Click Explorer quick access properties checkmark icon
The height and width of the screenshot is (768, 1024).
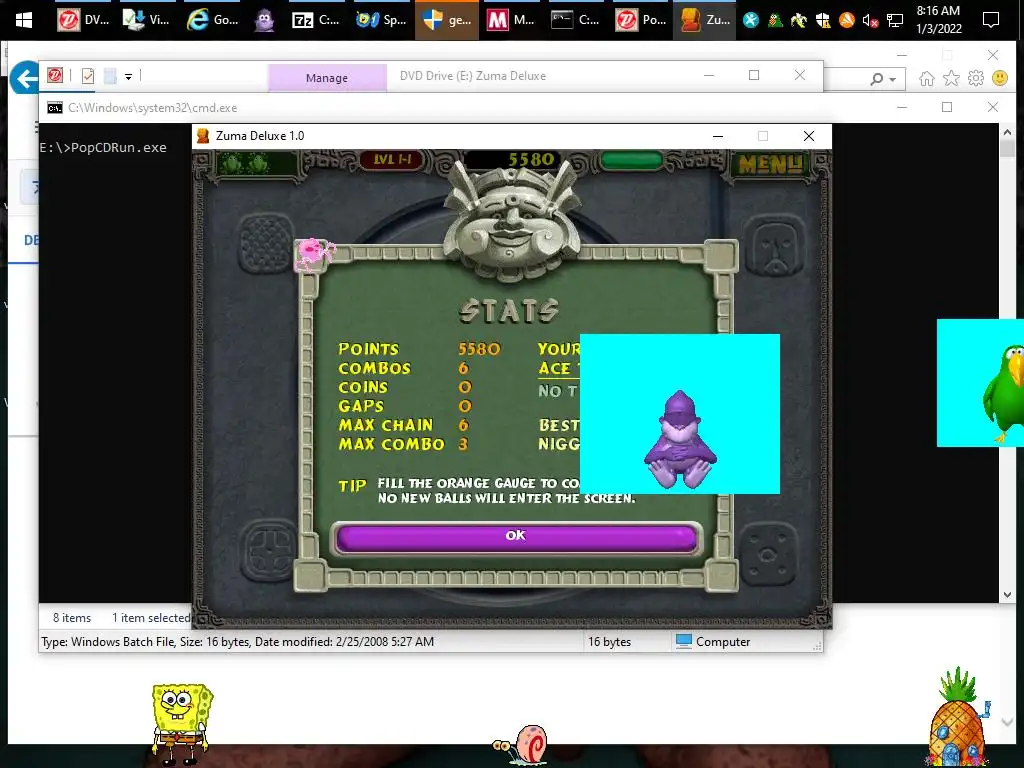click(88, 76)
